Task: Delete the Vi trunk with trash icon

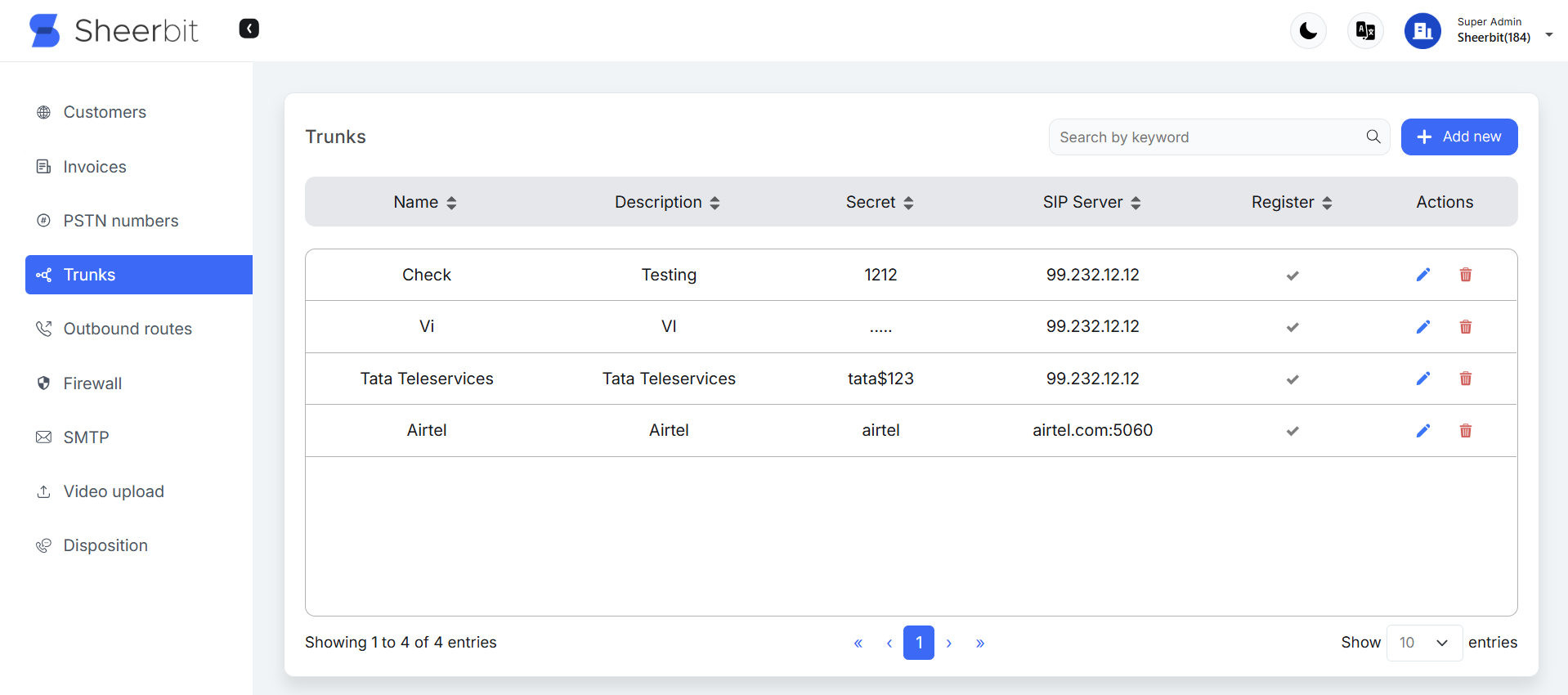Action: (1465, 327)
